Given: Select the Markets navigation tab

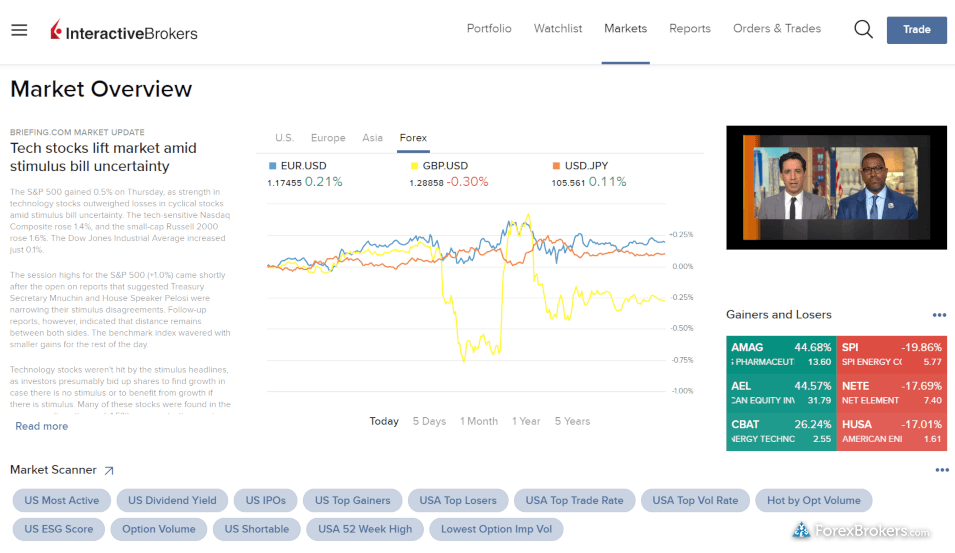Looking at the screenshot, I should pos(626,29).
